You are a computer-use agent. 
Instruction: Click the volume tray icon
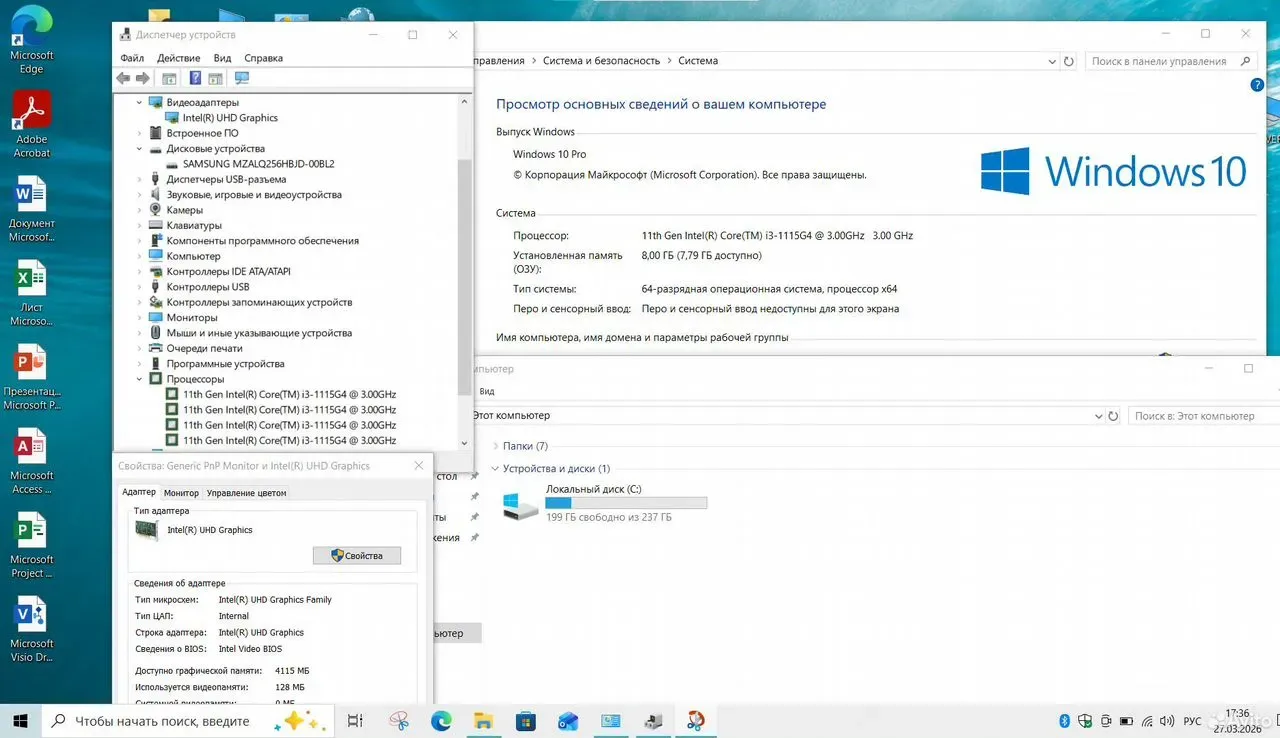tap(1169, 721)
